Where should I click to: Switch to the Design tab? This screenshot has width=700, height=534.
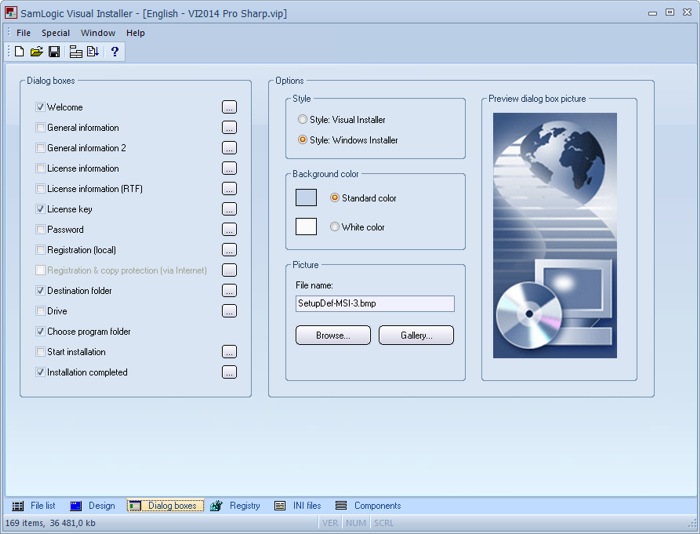point(93,506)
